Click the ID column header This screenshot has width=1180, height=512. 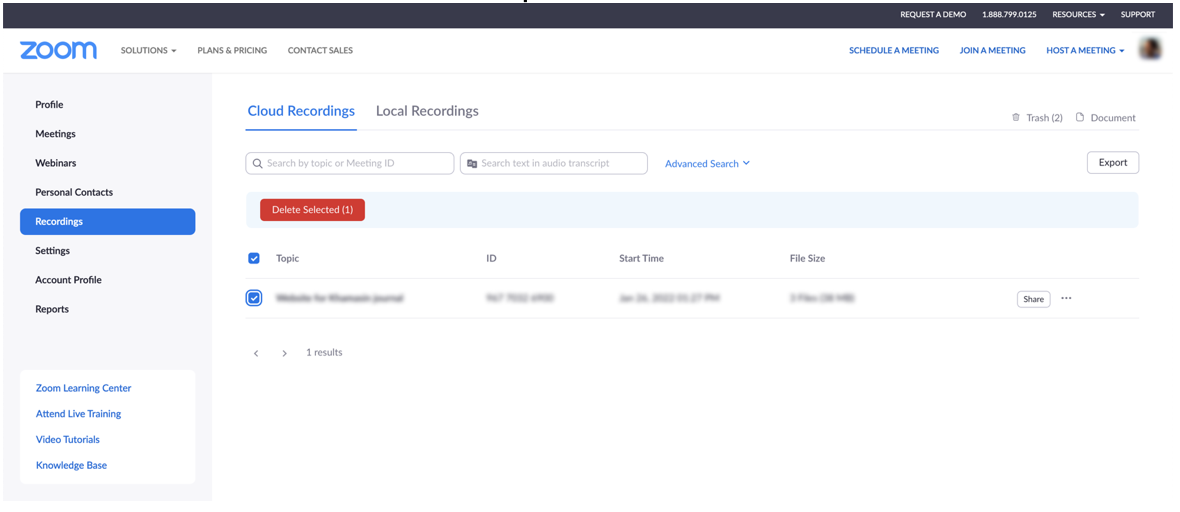(x=491, y=258)
